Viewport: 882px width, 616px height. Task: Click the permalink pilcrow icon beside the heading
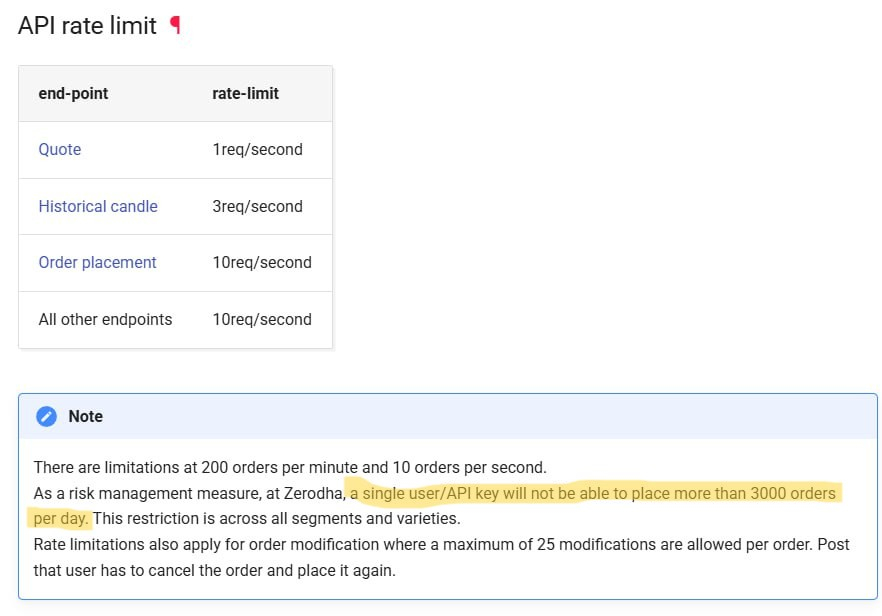176,26
